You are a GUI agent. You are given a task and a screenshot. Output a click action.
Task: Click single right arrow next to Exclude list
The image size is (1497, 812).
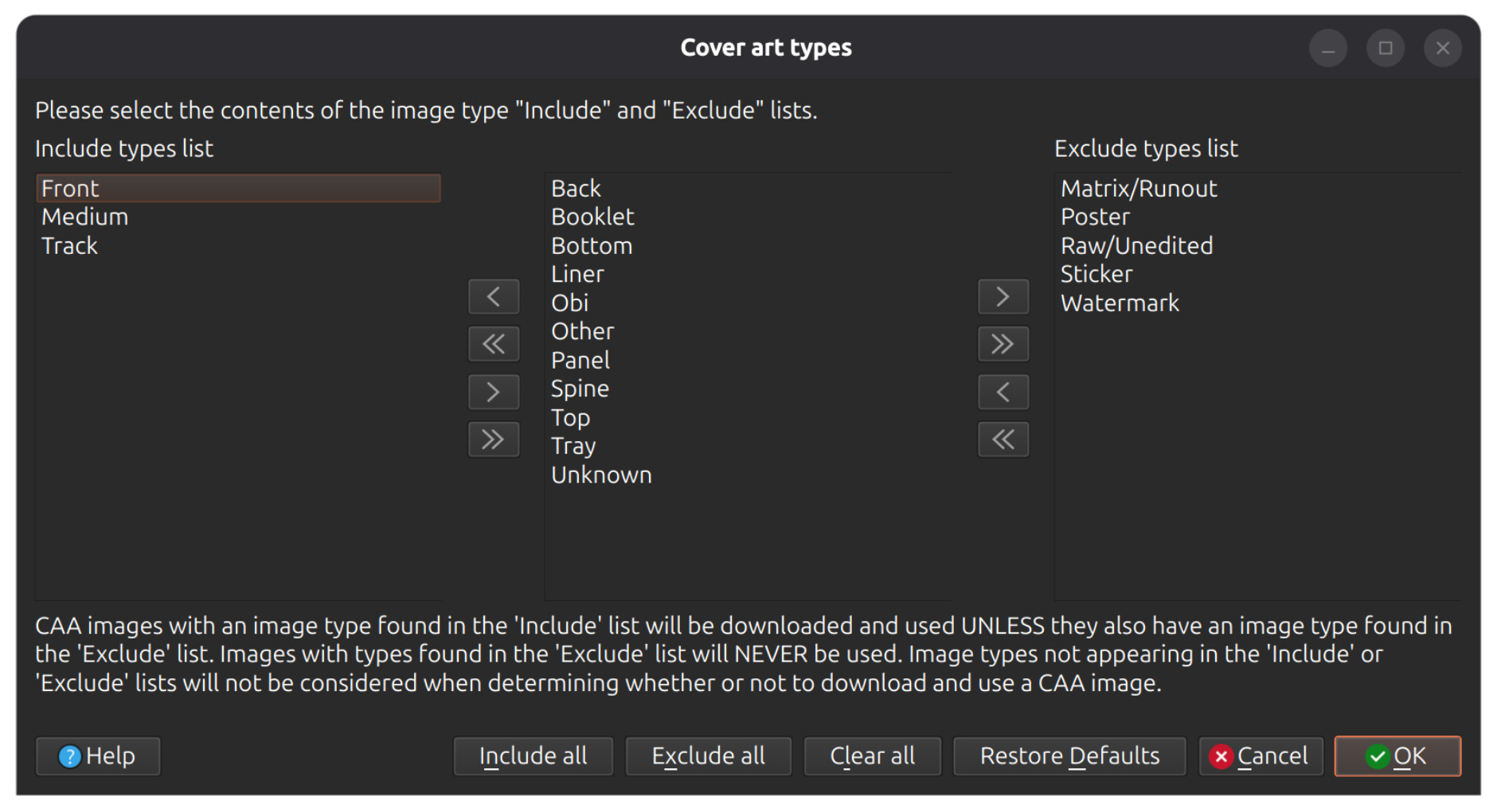[x=1003, y=297]
